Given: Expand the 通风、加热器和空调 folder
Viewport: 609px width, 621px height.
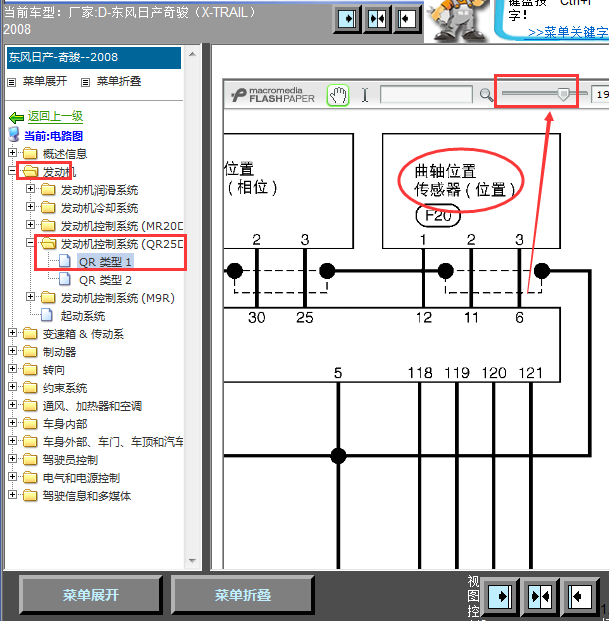Looking at the screenshot, I should 12,405.
